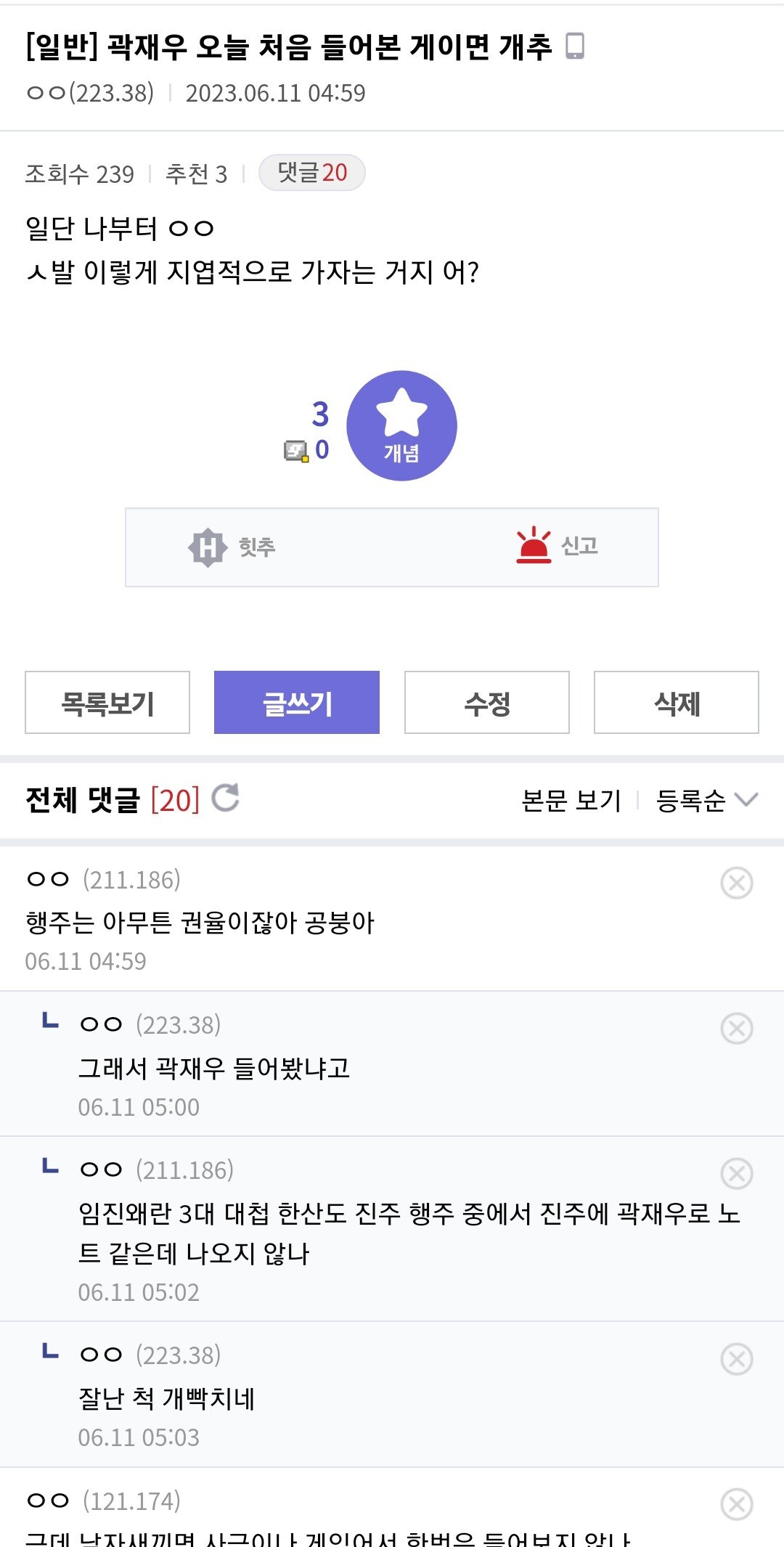
Task: Tap the mobile phone icon beside the title
Action: pyautogui.click(x=575, y=46)
